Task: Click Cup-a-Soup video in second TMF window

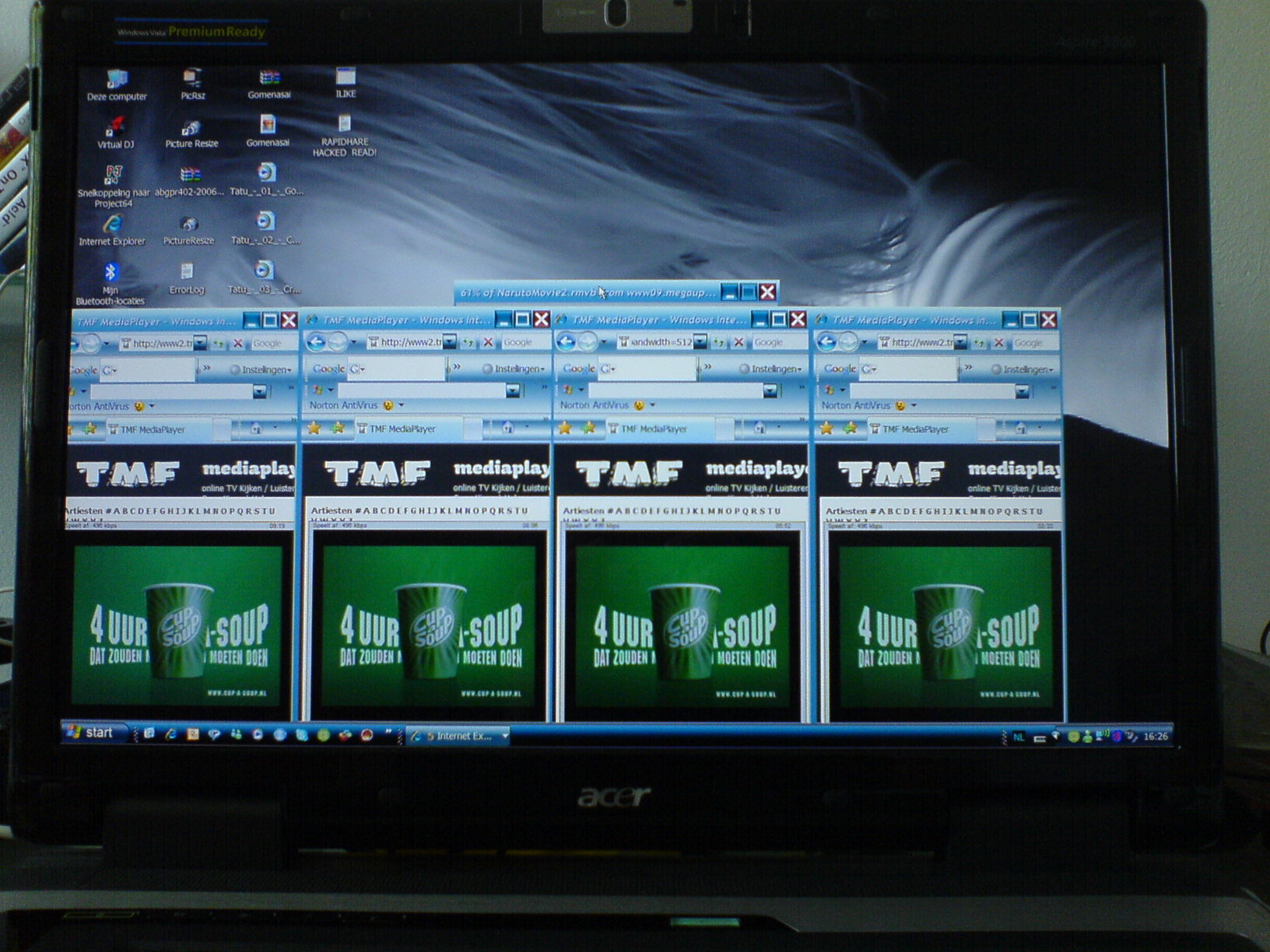Action: click(430, 625)
